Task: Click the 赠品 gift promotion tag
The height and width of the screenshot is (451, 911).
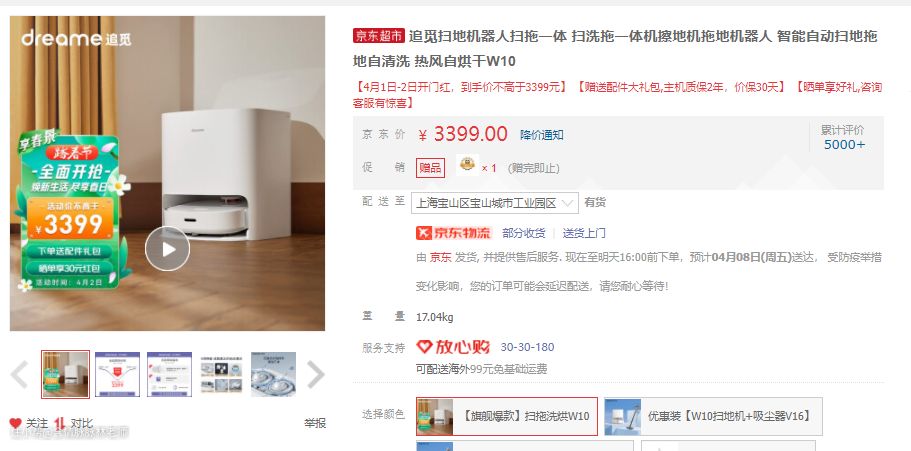Action: [431, 168]
